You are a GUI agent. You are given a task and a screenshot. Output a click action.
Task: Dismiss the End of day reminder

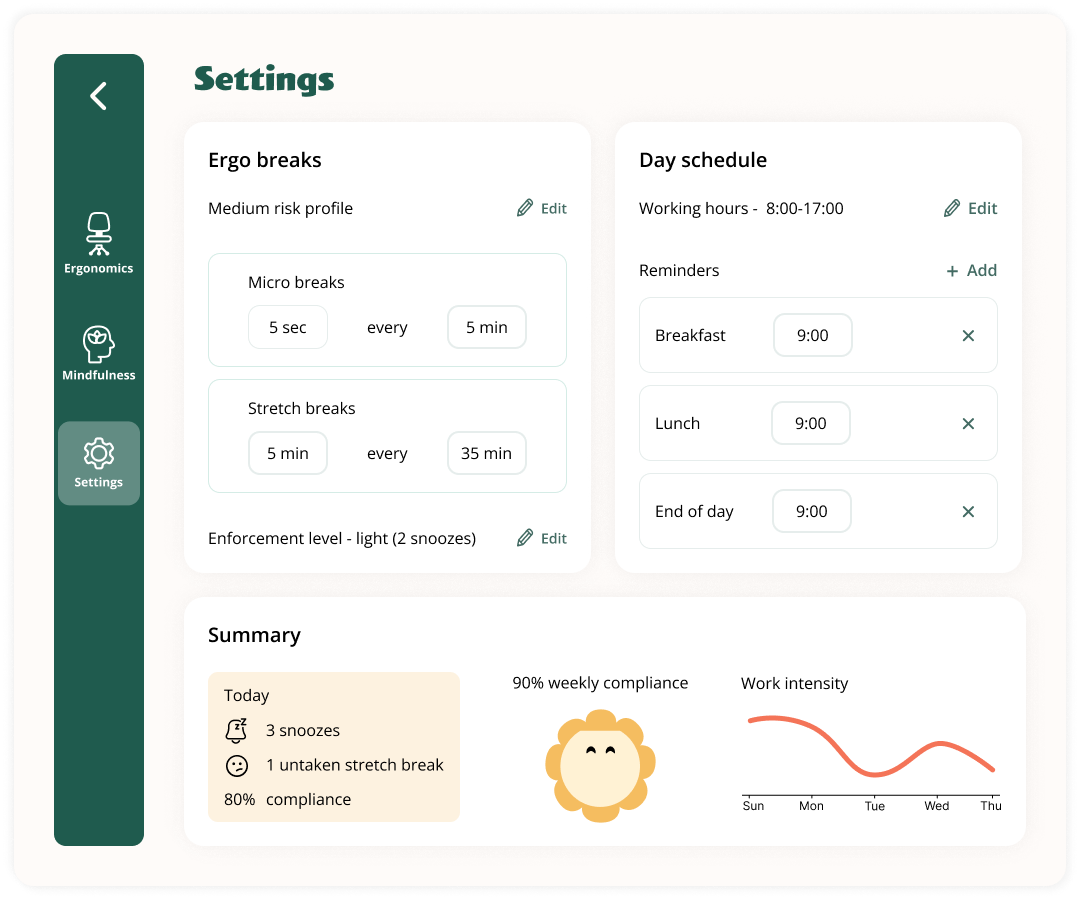[968, 511]
